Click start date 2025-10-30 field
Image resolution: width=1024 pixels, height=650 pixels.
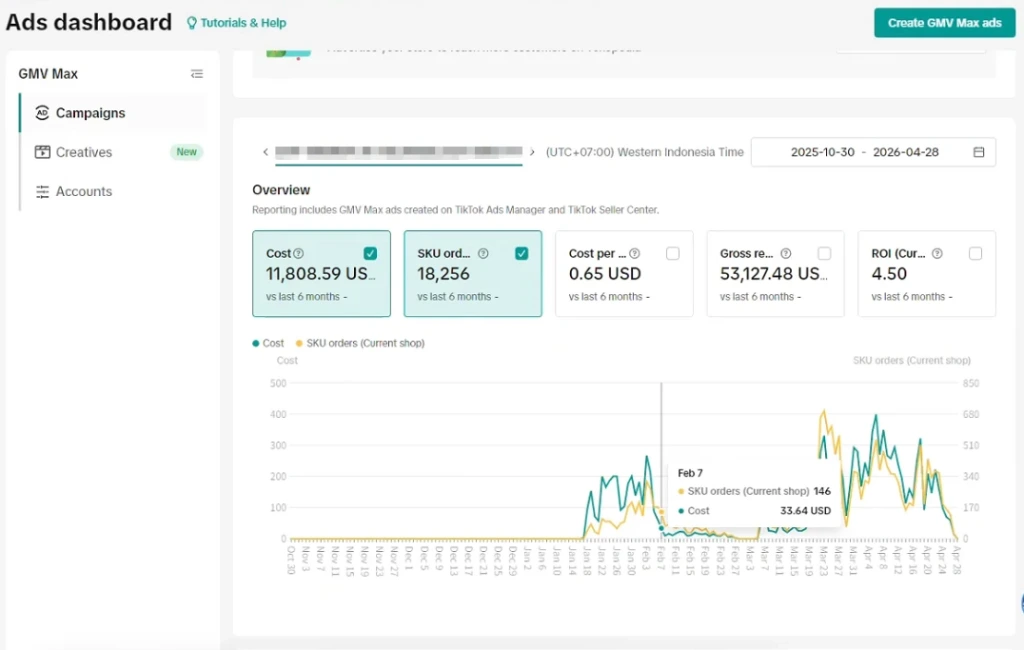point(822,152)
